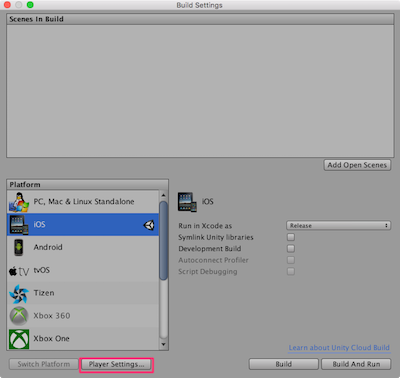This screenshot has height=378, width=400.
Task: Click the platform list scrollbar thumb
Action: [x=163, y=241]
